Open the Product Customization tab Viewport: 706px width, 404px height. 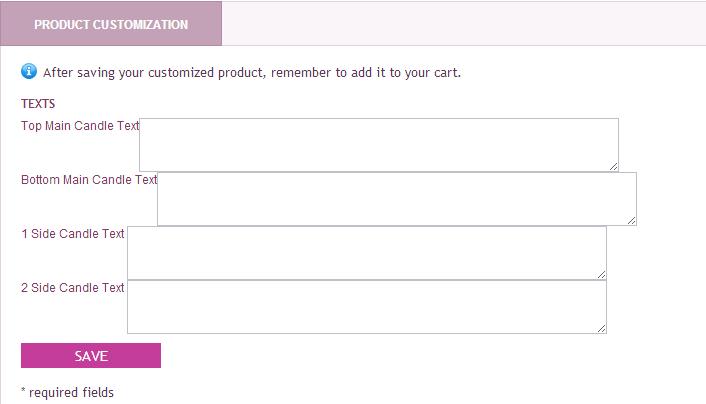tap(111, 24)
